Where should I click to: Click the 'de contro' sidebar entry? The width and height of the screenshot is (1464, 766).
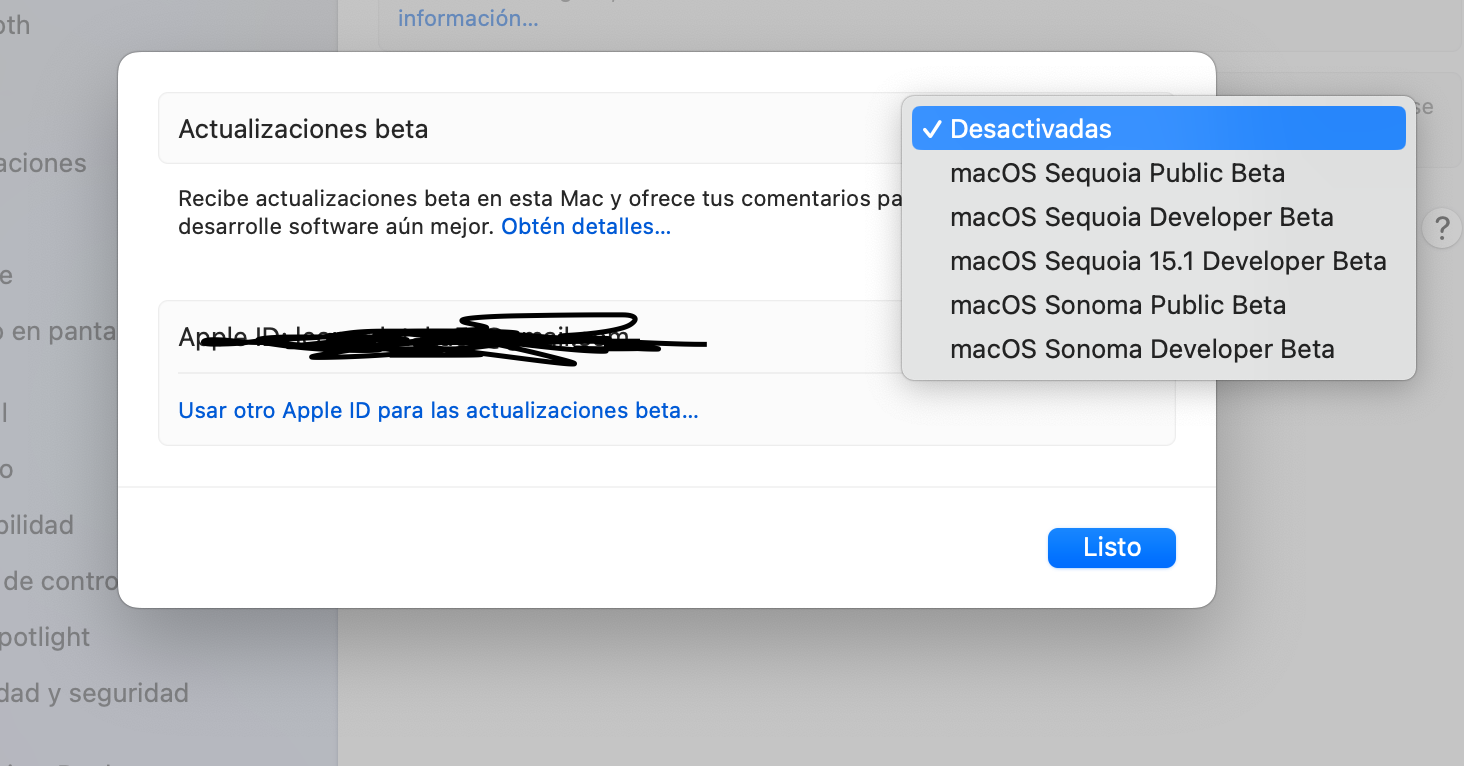click(x=58, y=581)
